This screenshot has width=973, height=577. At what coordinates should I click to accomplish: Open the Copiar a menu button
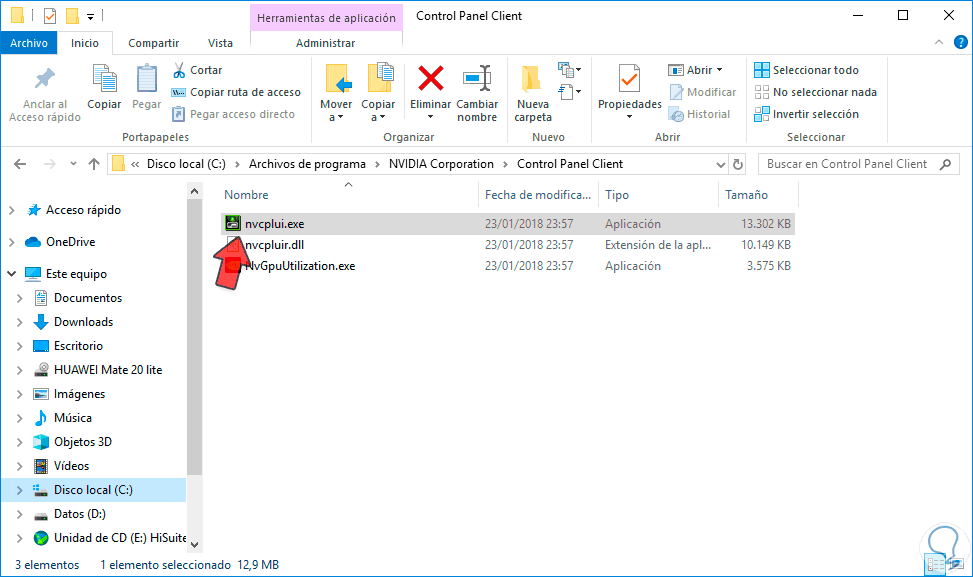[x=378, y=93]
